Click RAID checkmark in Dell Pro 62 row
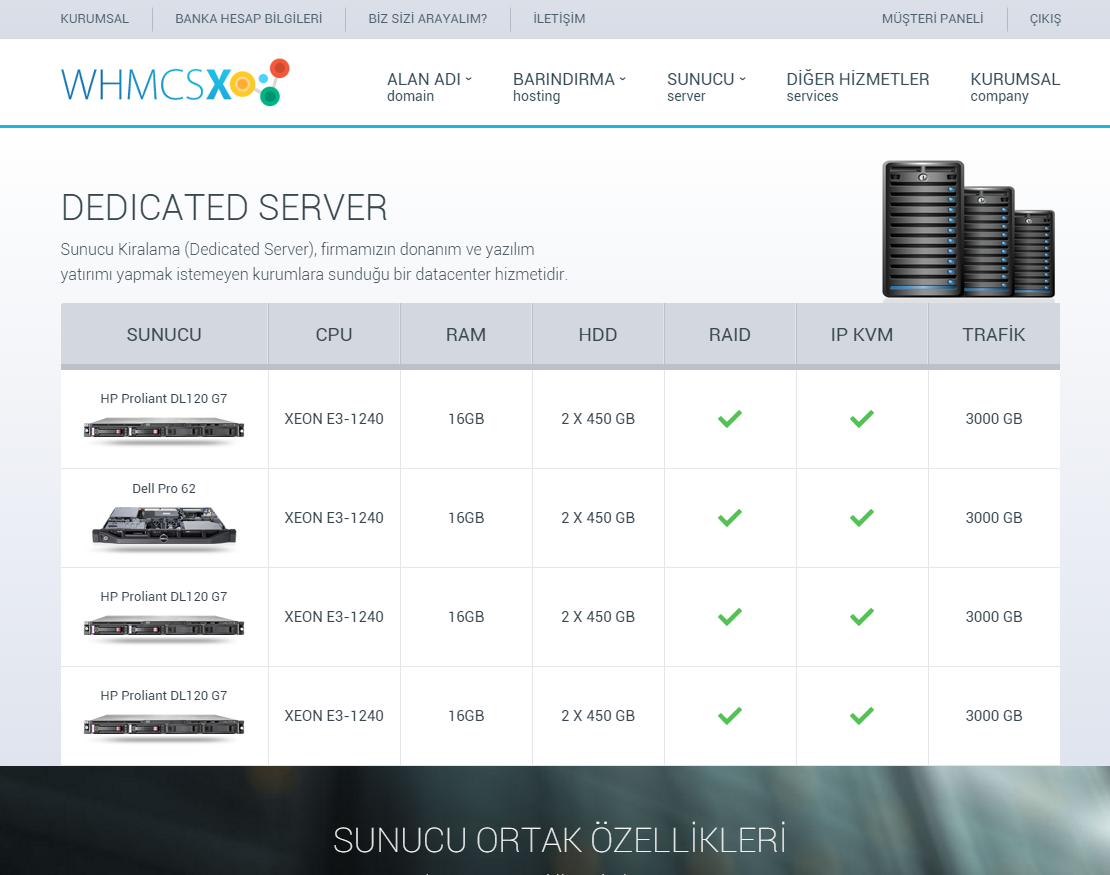The image size is (1110, 875). [730, 517]
